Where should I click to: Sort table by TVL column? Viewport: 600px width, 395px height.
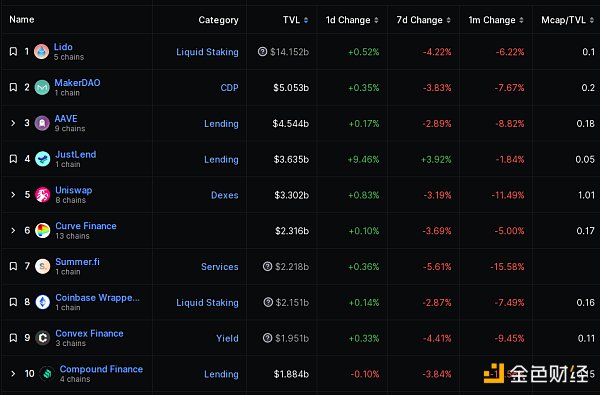coord(295,20)
